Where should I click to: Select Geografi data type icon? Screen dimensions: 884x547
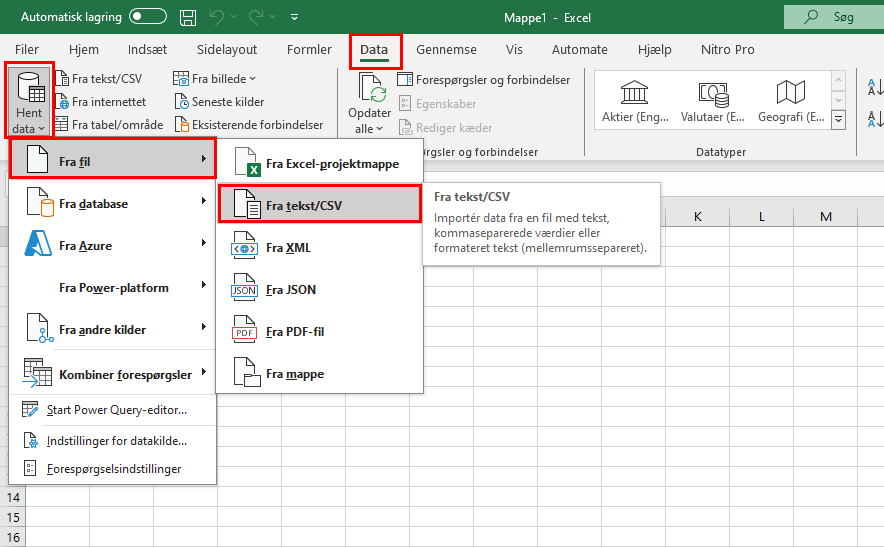point(790,92)
